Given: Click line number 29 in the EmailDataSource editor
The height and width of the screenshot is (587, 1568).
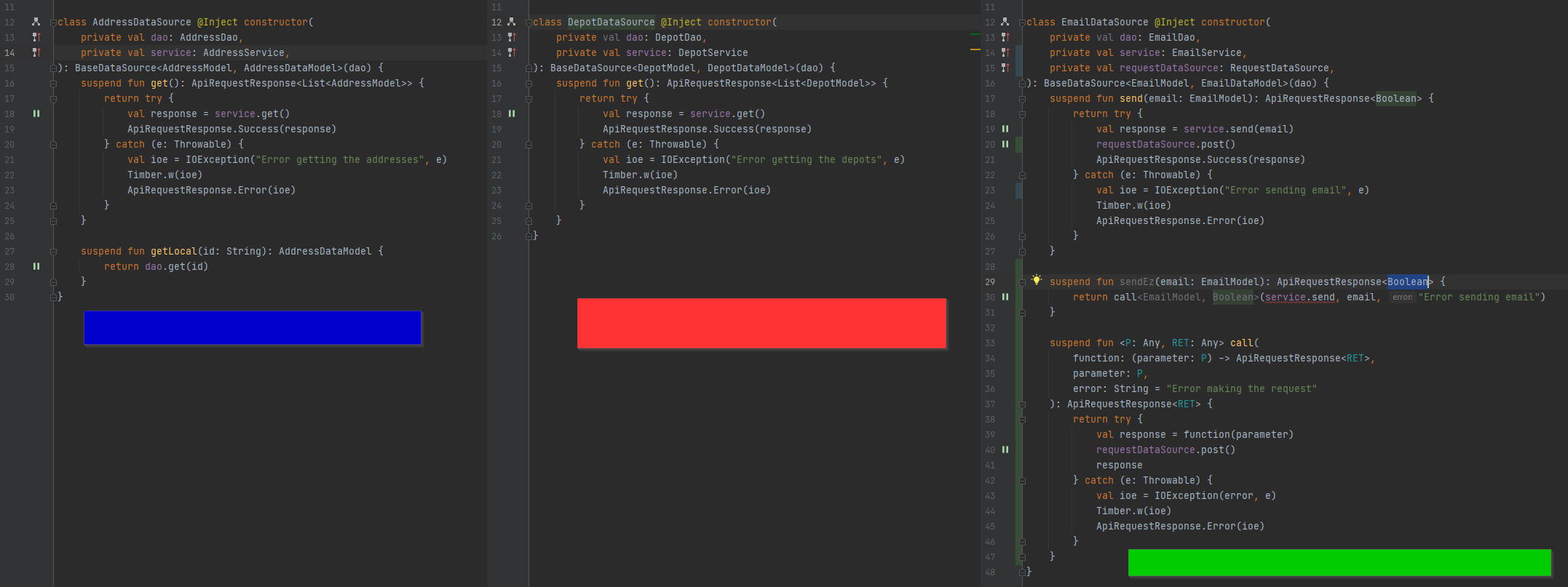Looking at the screenshot, I should (990, 281).
